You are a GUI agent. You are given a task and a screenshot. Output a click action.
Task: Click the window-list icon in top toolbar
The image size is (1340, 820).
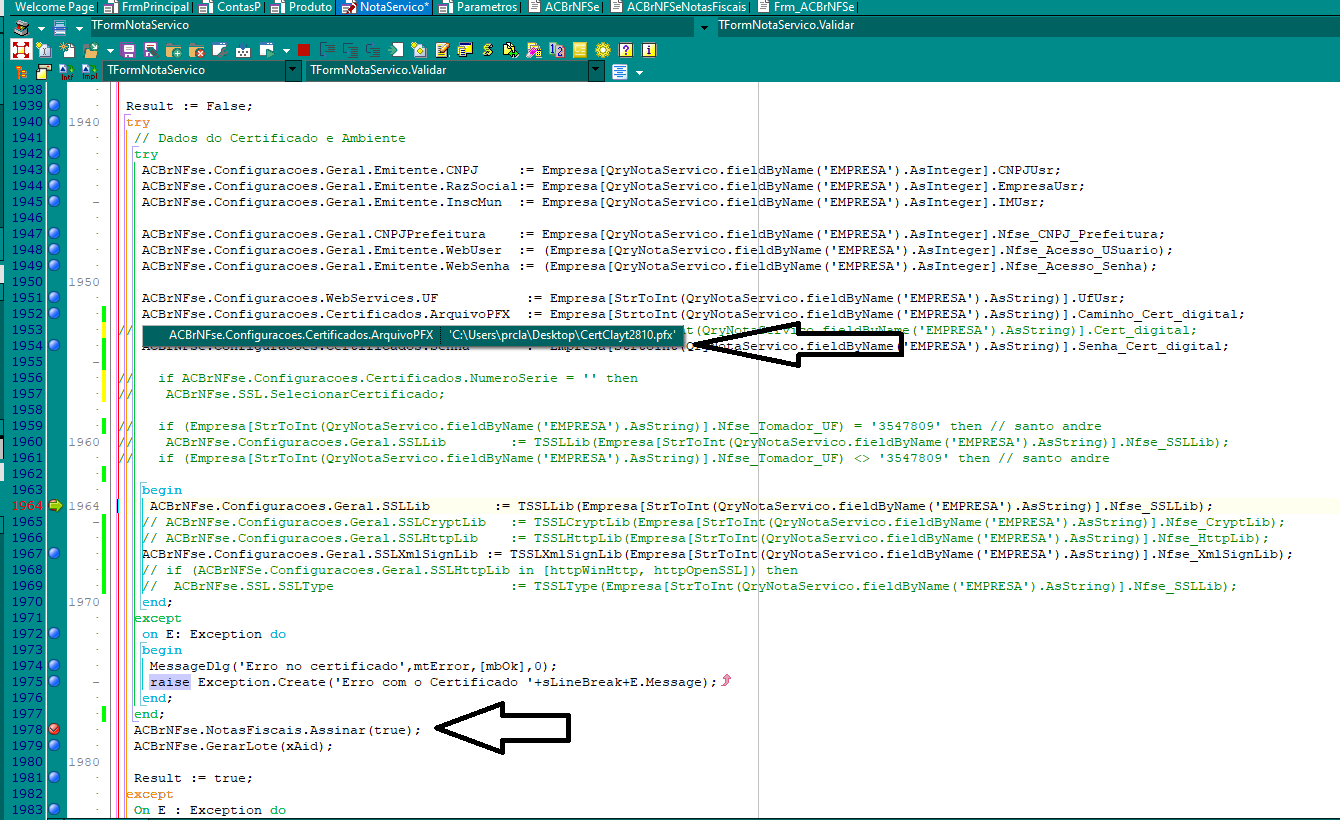(60, 26)
